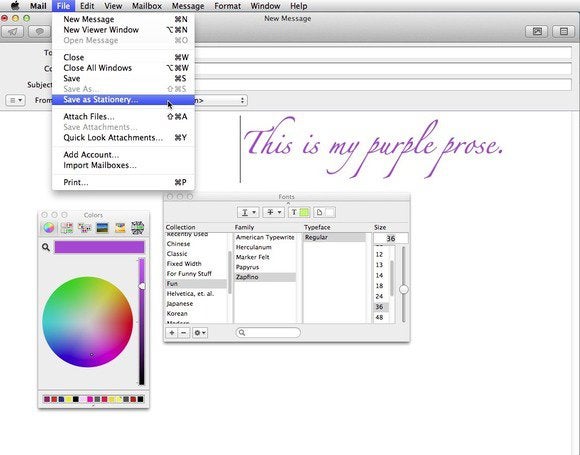Select the Herculanum font family
This screenshot has height=455, width=580.
265,247
